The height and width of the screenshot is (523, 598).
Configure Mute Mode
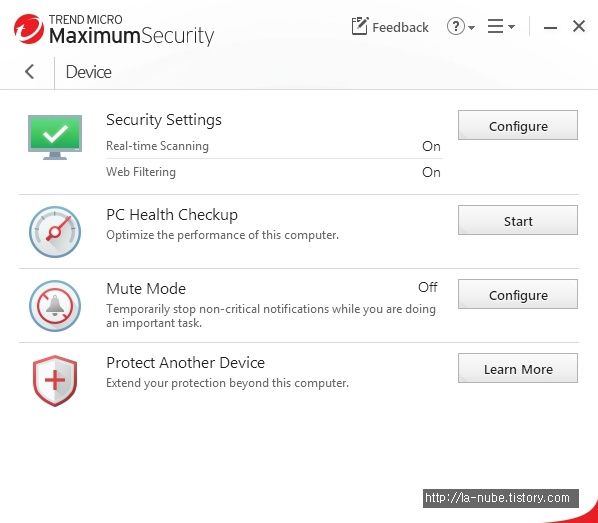click(x=518, y=294)
